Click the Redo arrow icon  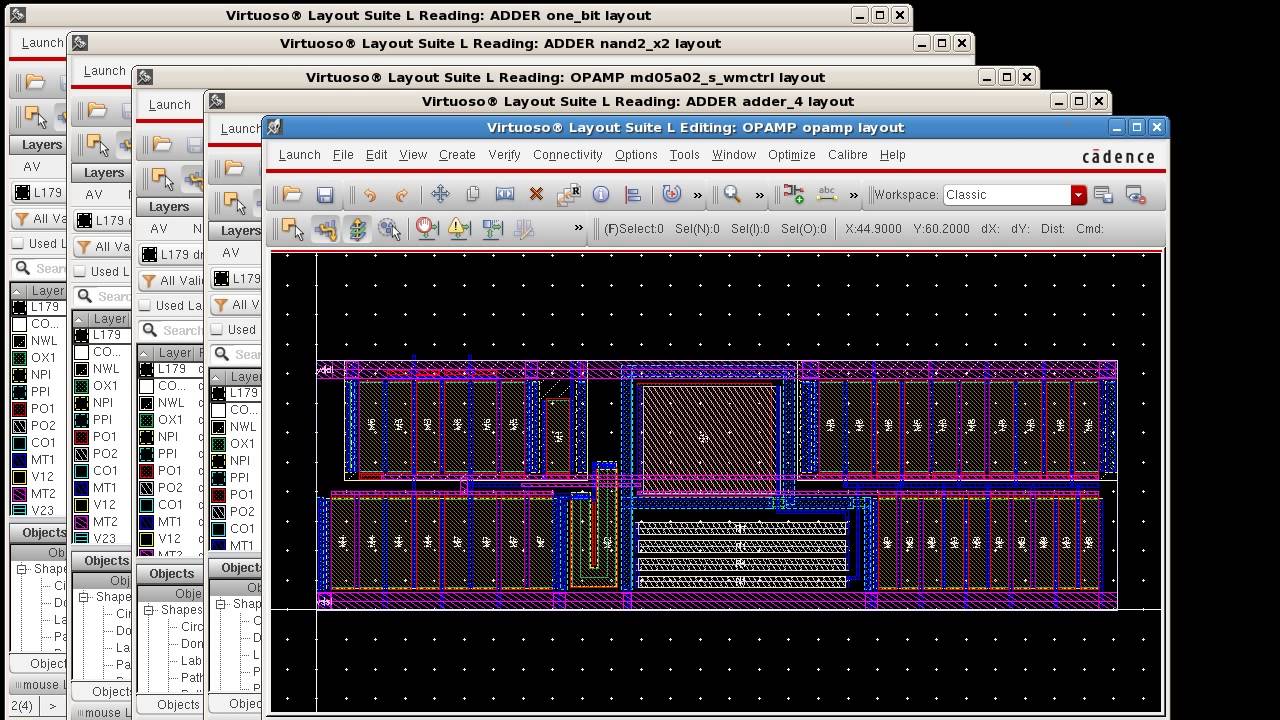click(402, 195)
